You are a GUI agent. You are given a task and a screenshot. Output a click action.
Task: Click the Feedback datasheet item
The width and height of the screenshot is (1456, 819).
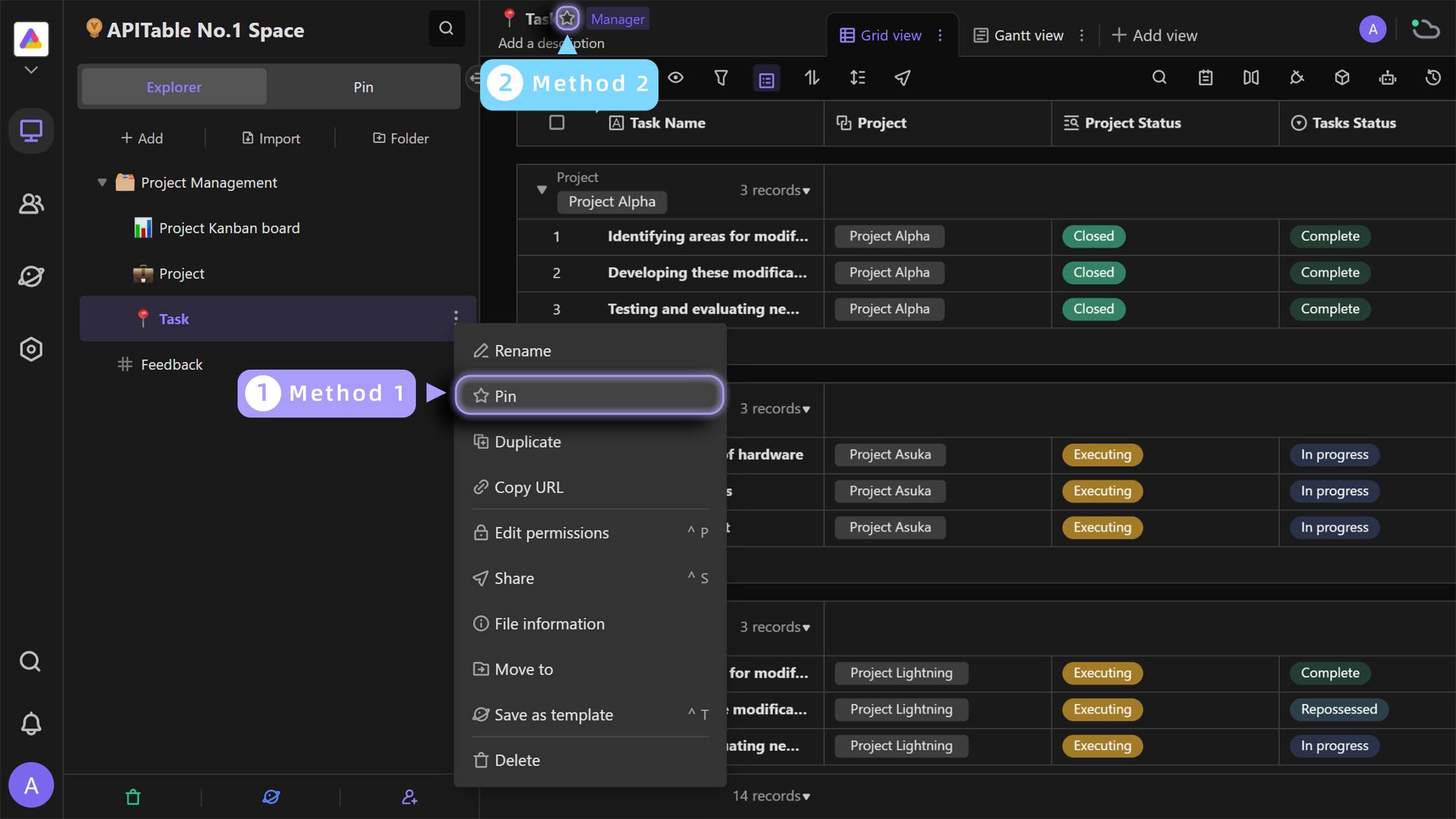pos(170,363)
